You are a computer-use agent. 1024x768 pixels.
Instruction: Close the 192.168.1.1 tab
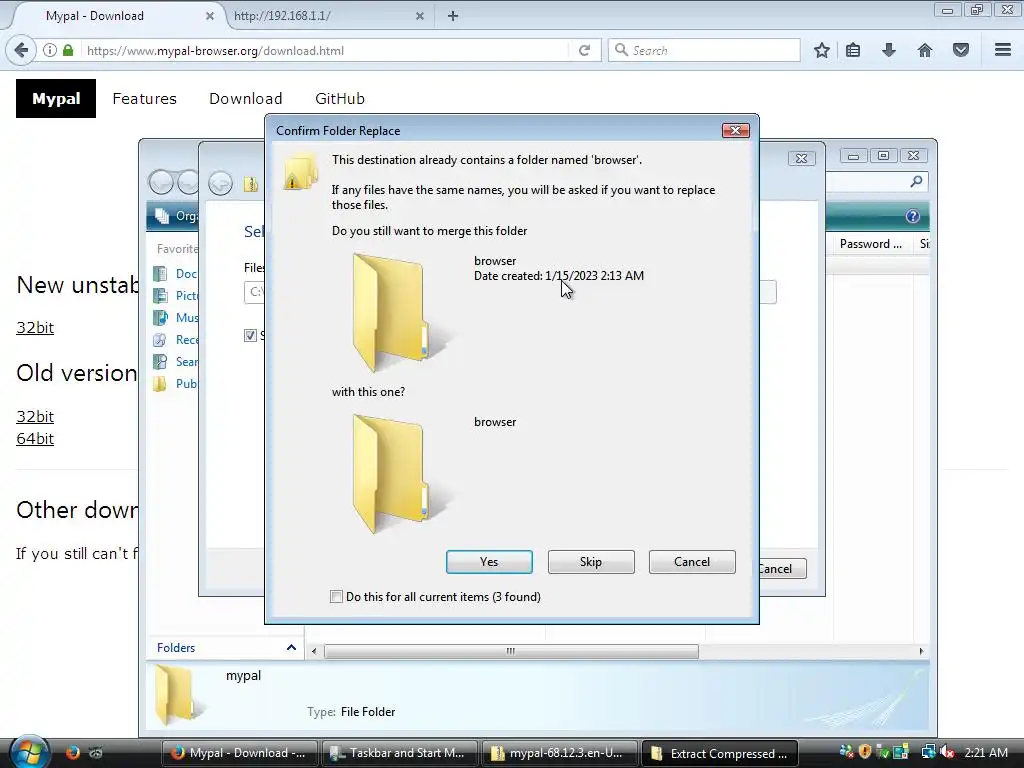pos(420,16)
